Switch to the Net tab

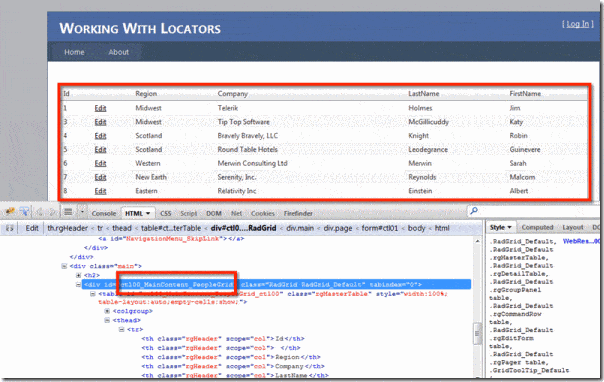[237, 213]
